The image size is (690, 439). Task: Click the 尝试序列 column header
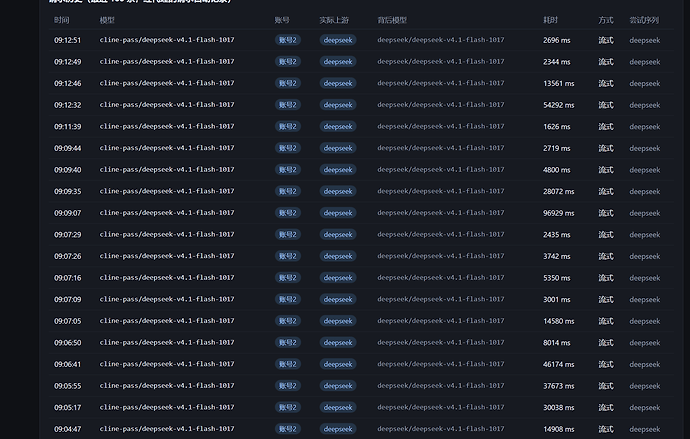pyautogui.click(x=644, y=20)
